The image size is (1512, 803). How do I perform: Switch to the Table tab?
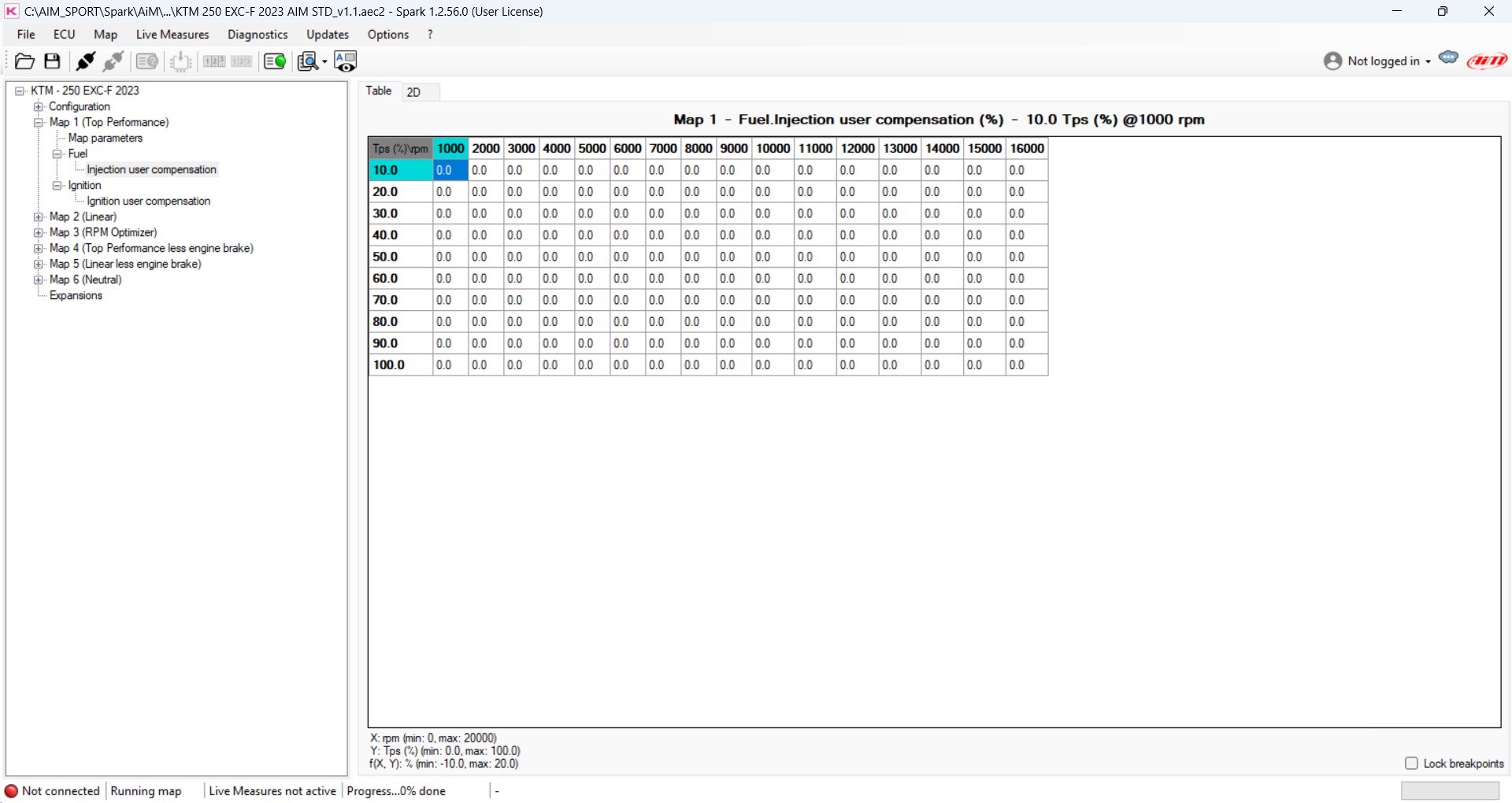(x=379, y=91)
